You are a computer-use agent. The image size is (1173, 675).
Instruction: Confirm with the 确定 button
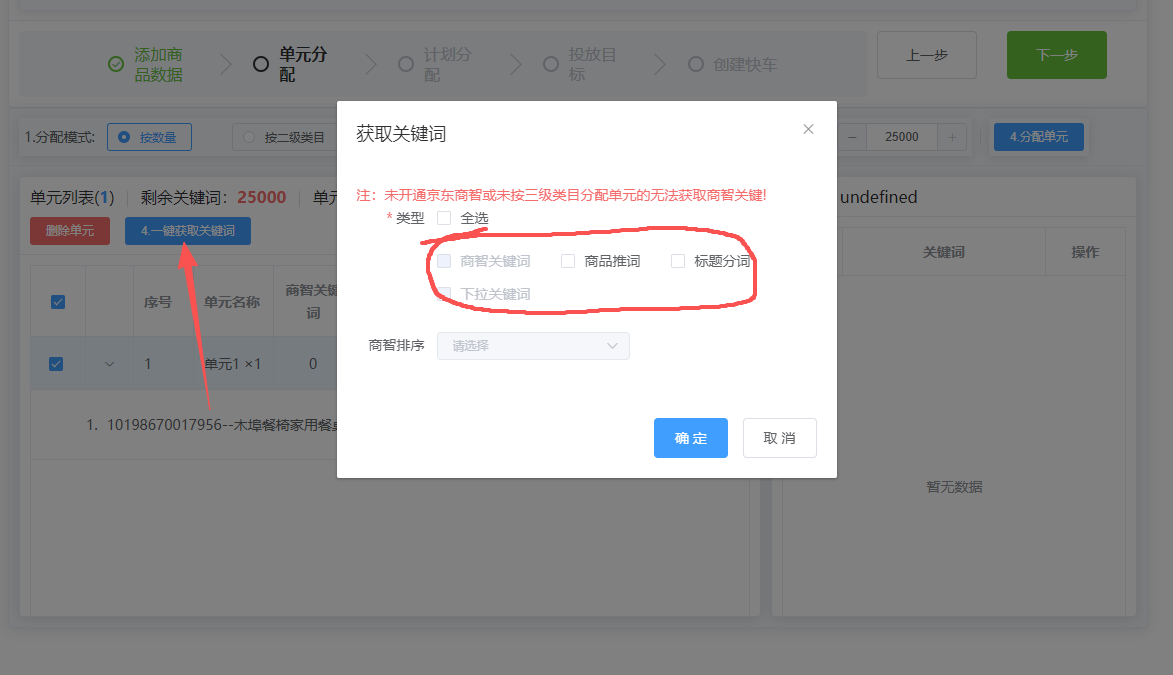690,438
